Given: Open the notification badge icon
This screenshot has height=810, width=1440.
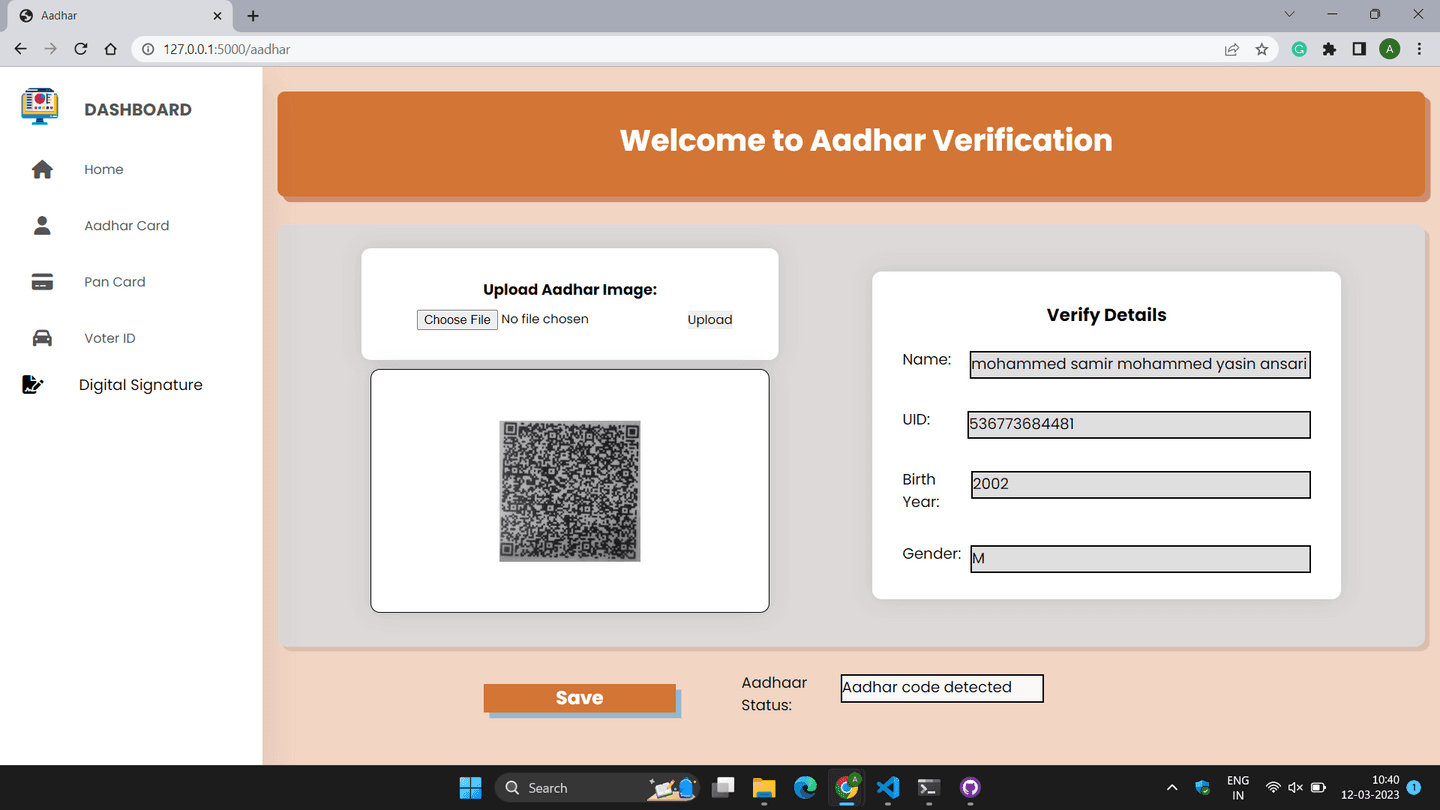Looking at the screenshot, I should tap(1414, 788).
